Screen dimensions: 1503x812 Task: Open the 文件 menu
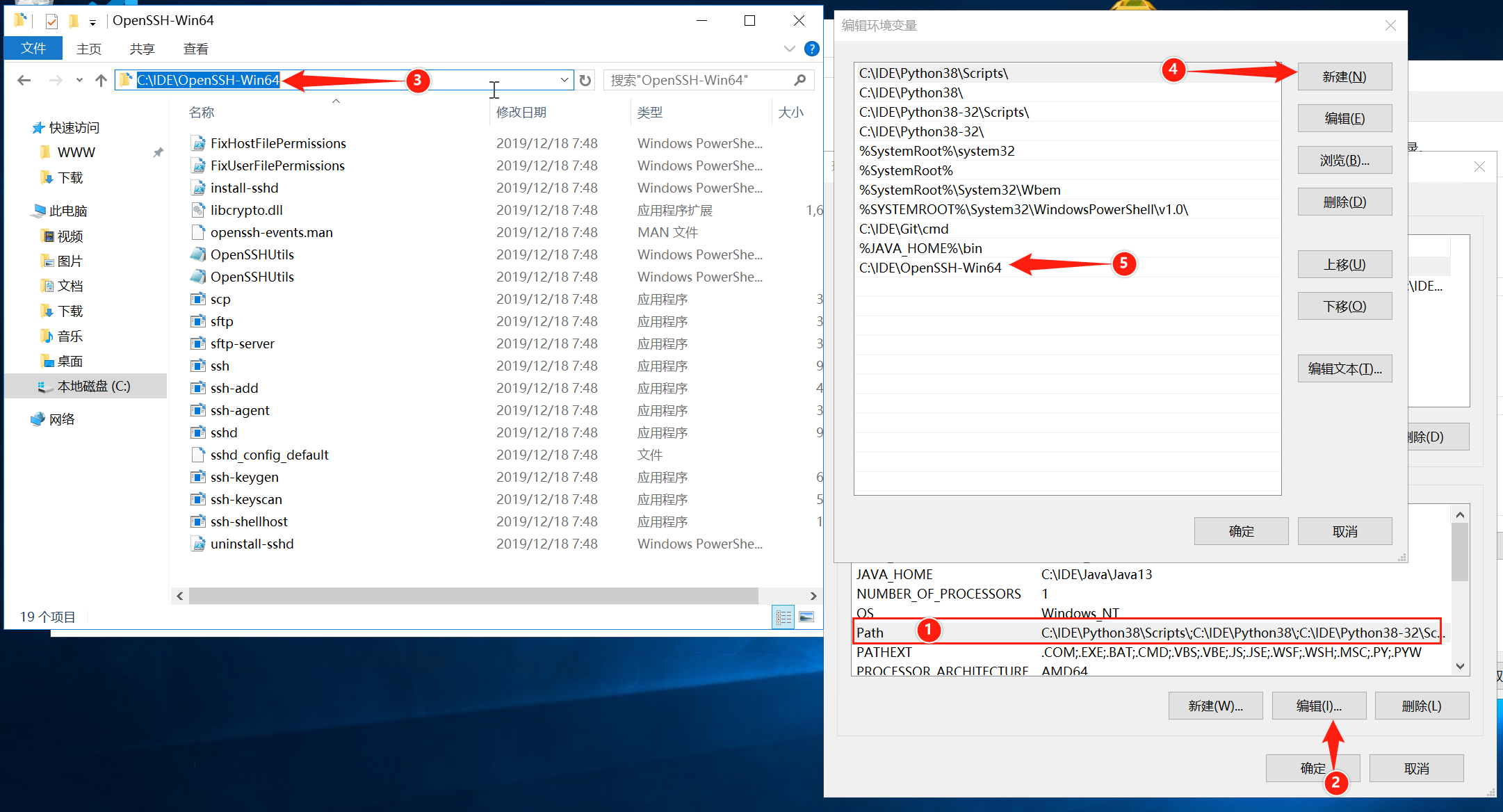tap(33, 48)
